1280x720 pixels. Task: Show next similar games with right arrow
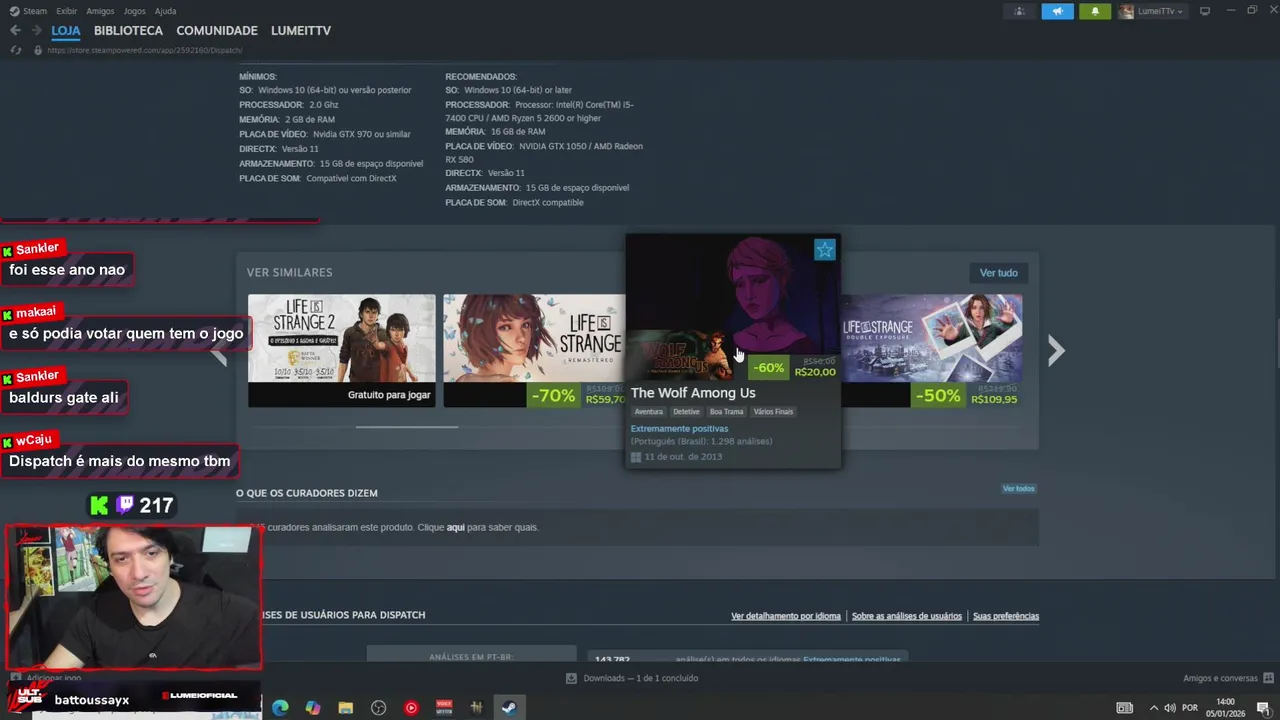[1056, 350]
